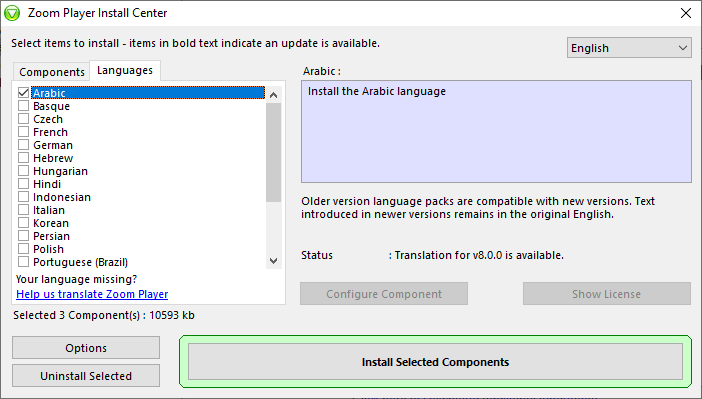
Task: Click the Uninstall Selected button
Action: pyautogui.click(x=86, y=375)
